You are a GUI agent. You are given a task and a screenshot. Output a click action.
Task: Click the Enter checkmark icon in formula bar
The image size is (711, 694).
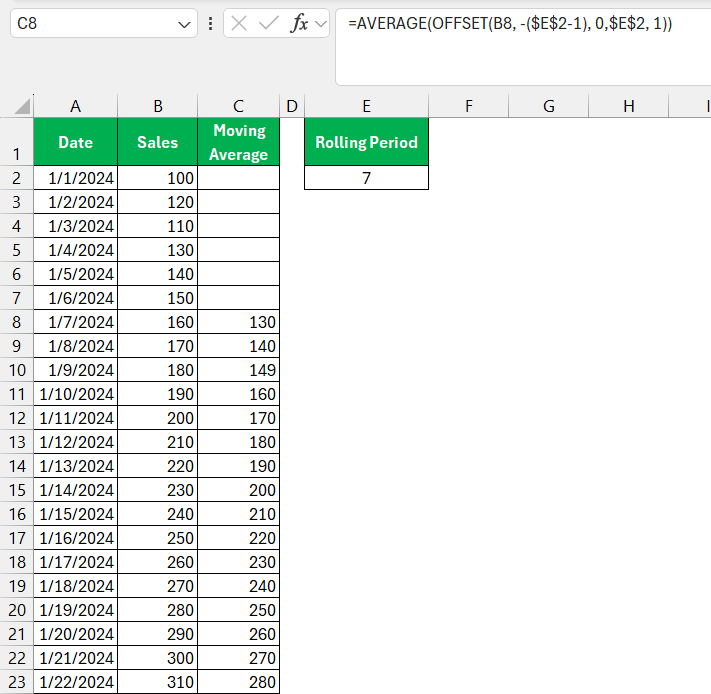coord(268,23)
